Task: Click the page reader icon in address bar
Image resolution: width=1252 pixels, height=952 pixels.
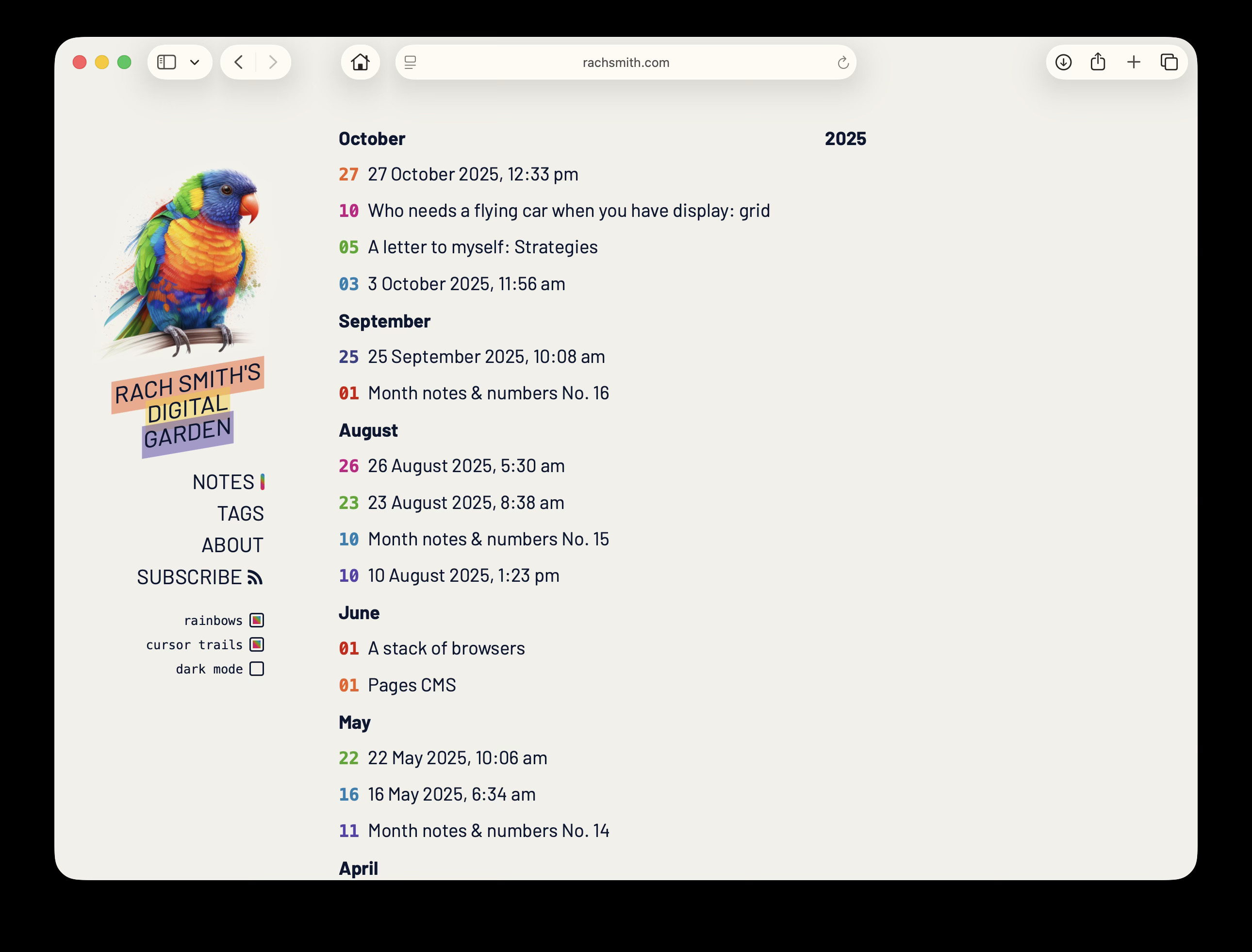Action: click(411, 62)
